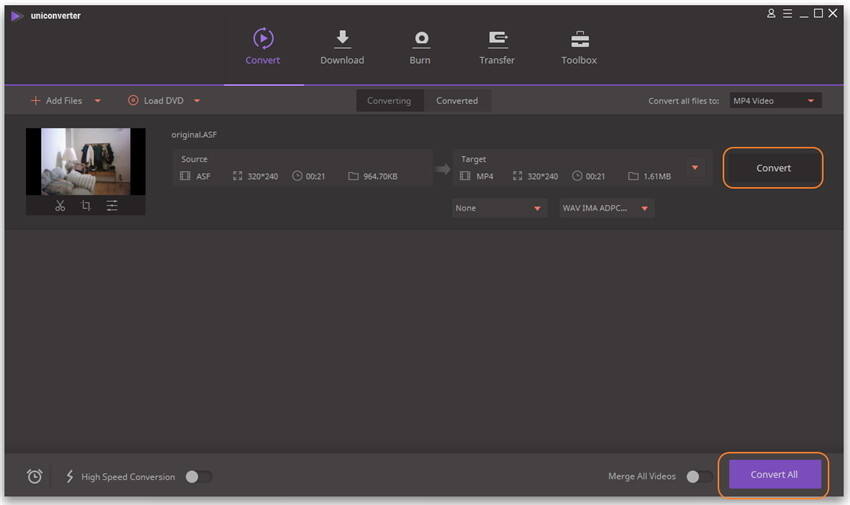Expand the Add Files dropdown arrow
850x505 pixels.
(98, 101)
